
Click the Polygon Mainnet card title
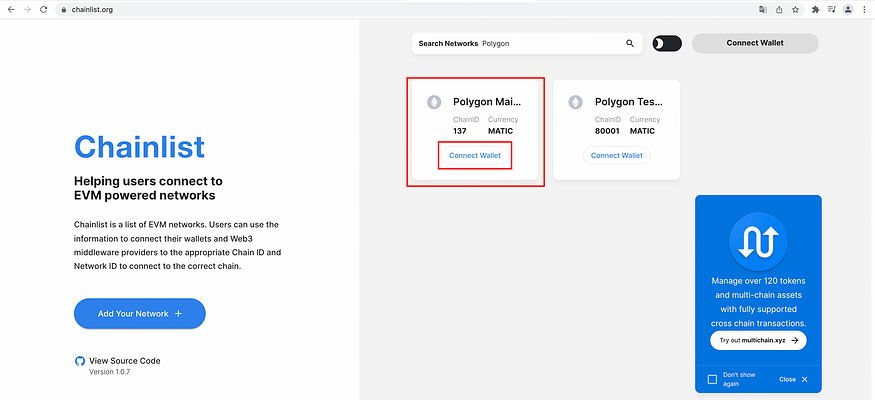pos(487,102)
